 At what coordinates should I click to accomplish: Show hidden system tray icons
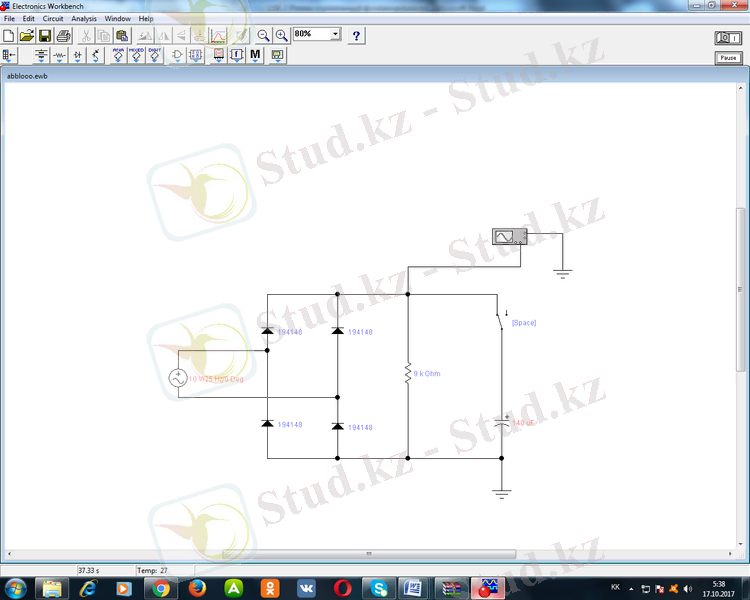click(x=631, y=589)
